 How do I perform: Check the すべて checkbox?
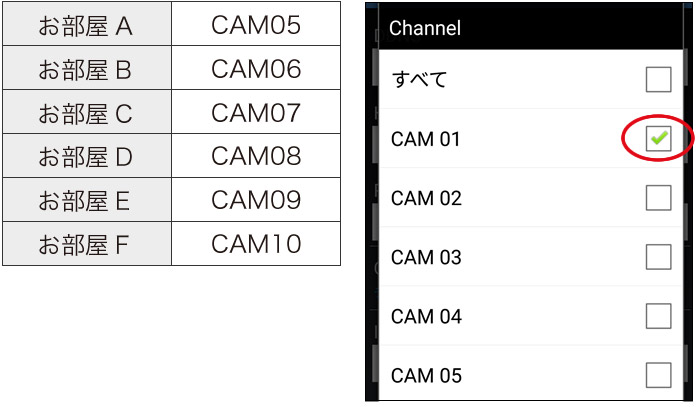pos(658,80)
